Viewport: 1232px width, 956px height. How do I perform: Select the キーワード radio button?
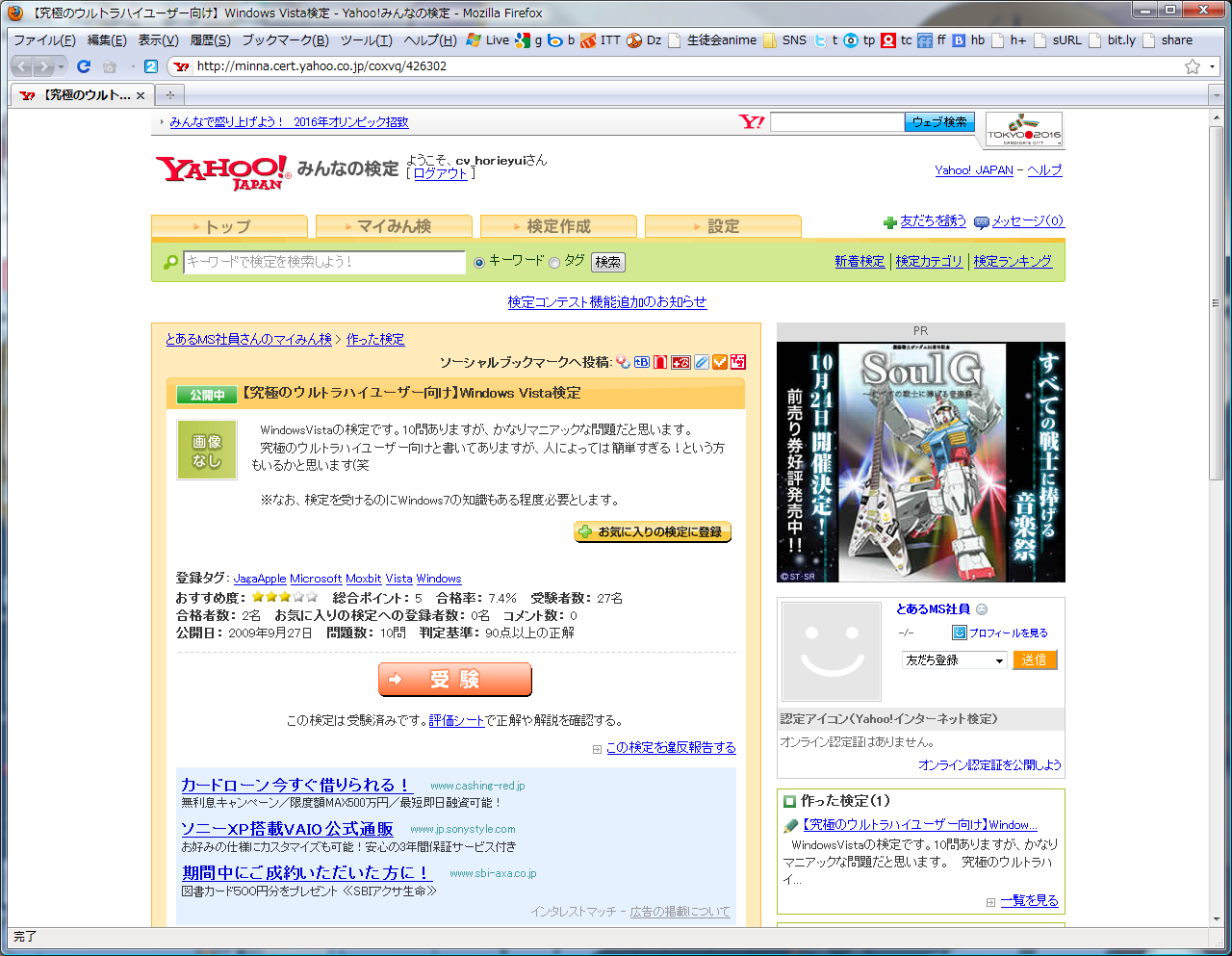coord(479,262)
